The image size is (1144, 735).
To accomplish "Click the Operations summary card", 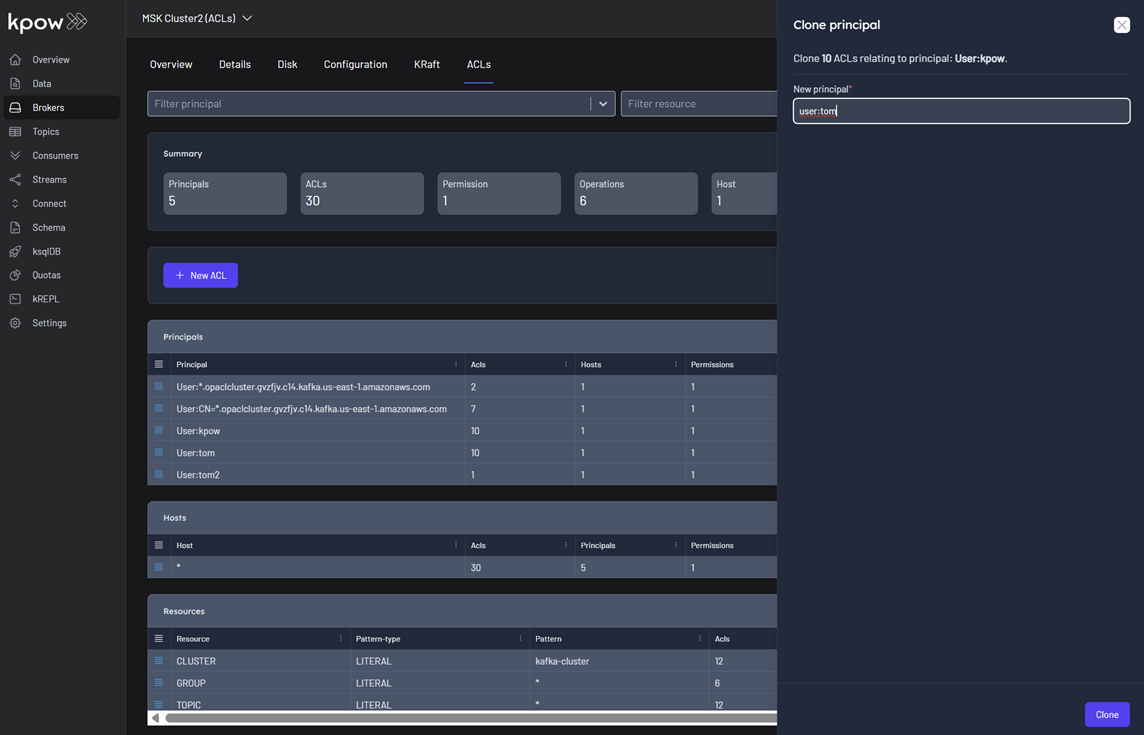I will (x=636, y=193).
